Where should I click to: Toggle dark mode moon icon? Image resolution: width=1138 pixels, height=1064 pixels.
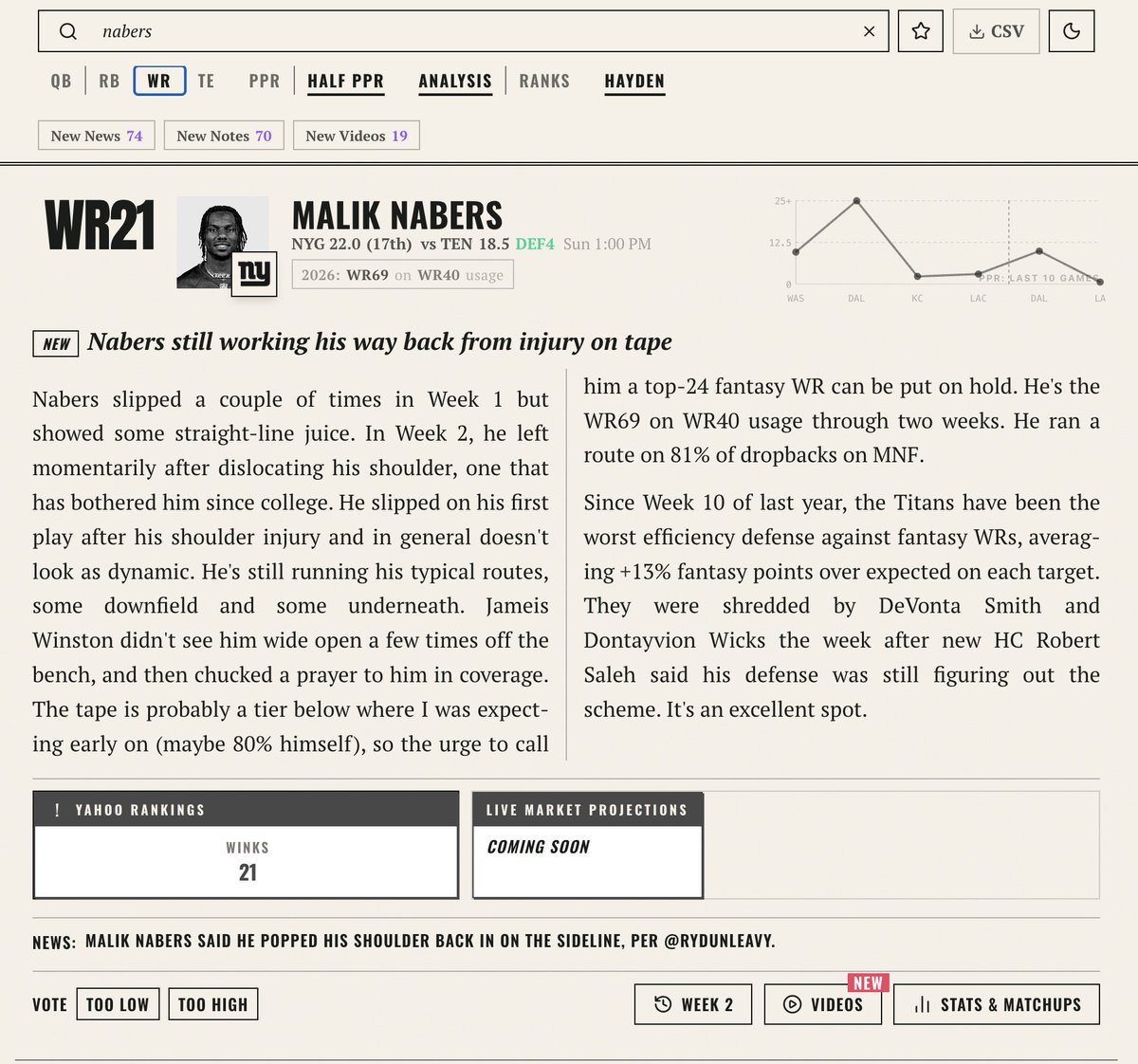tap(1072, 31)
